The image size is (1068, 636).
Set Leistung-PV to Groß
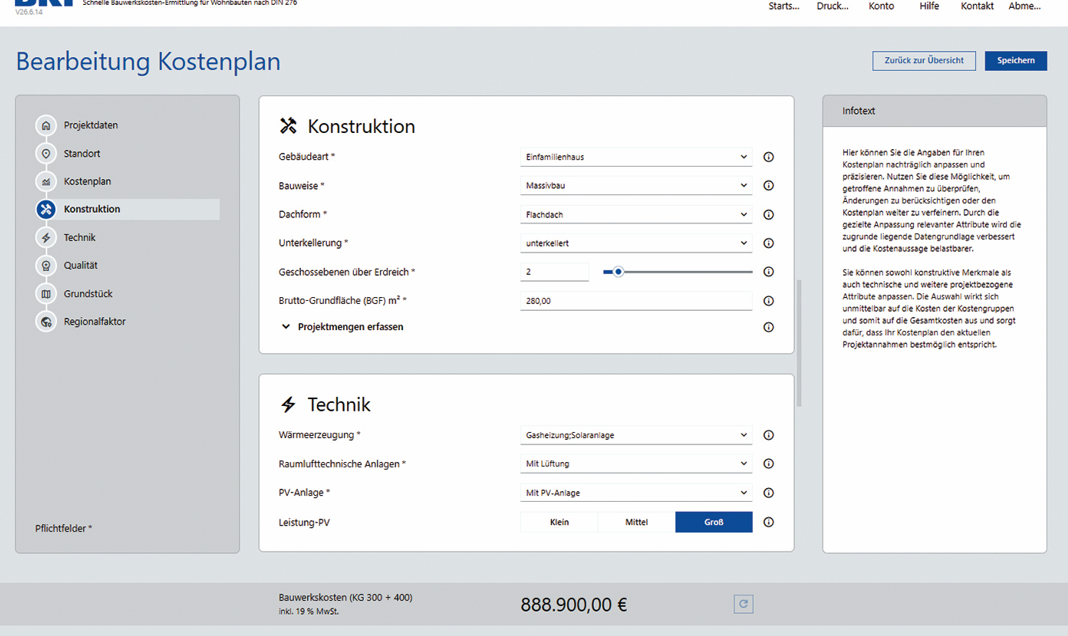click(714, 522)
